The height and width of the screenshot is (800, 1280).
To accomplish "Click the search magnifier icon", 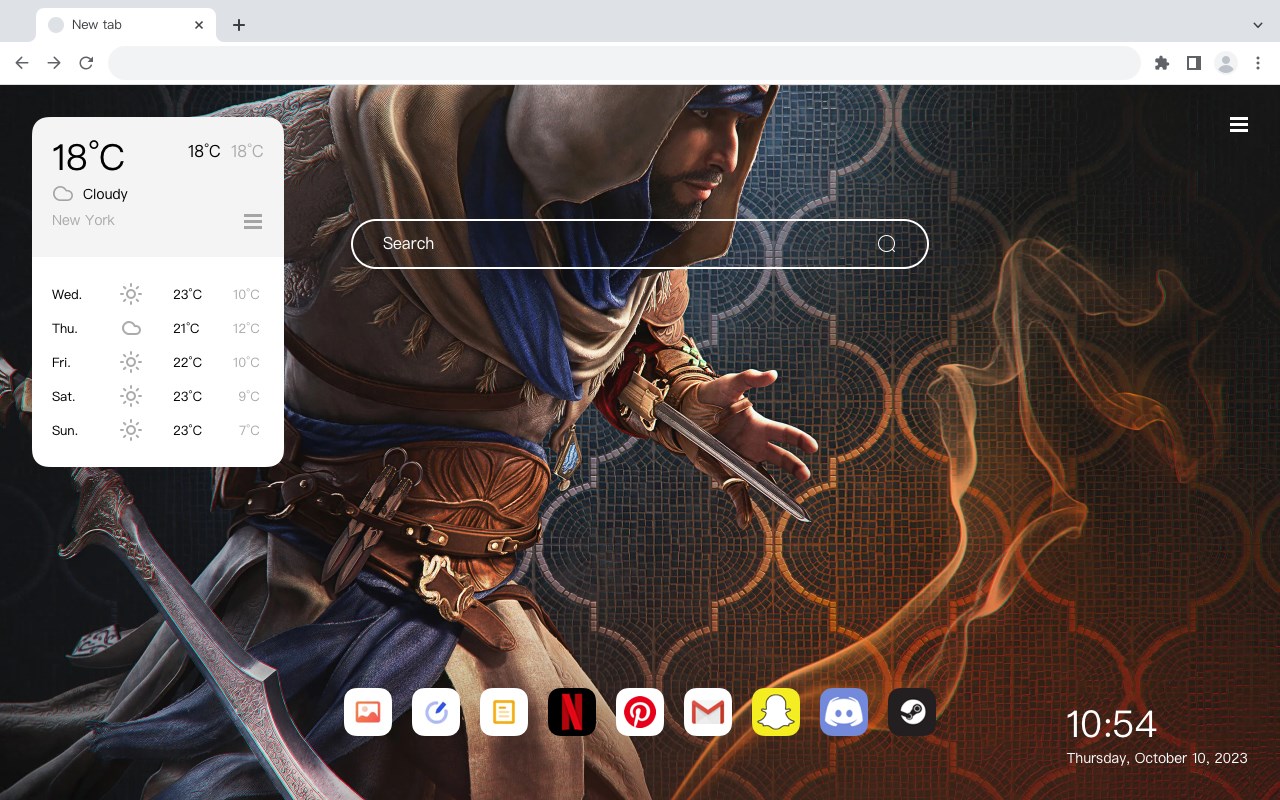I will pyautogui.click(x=887, y=244).
